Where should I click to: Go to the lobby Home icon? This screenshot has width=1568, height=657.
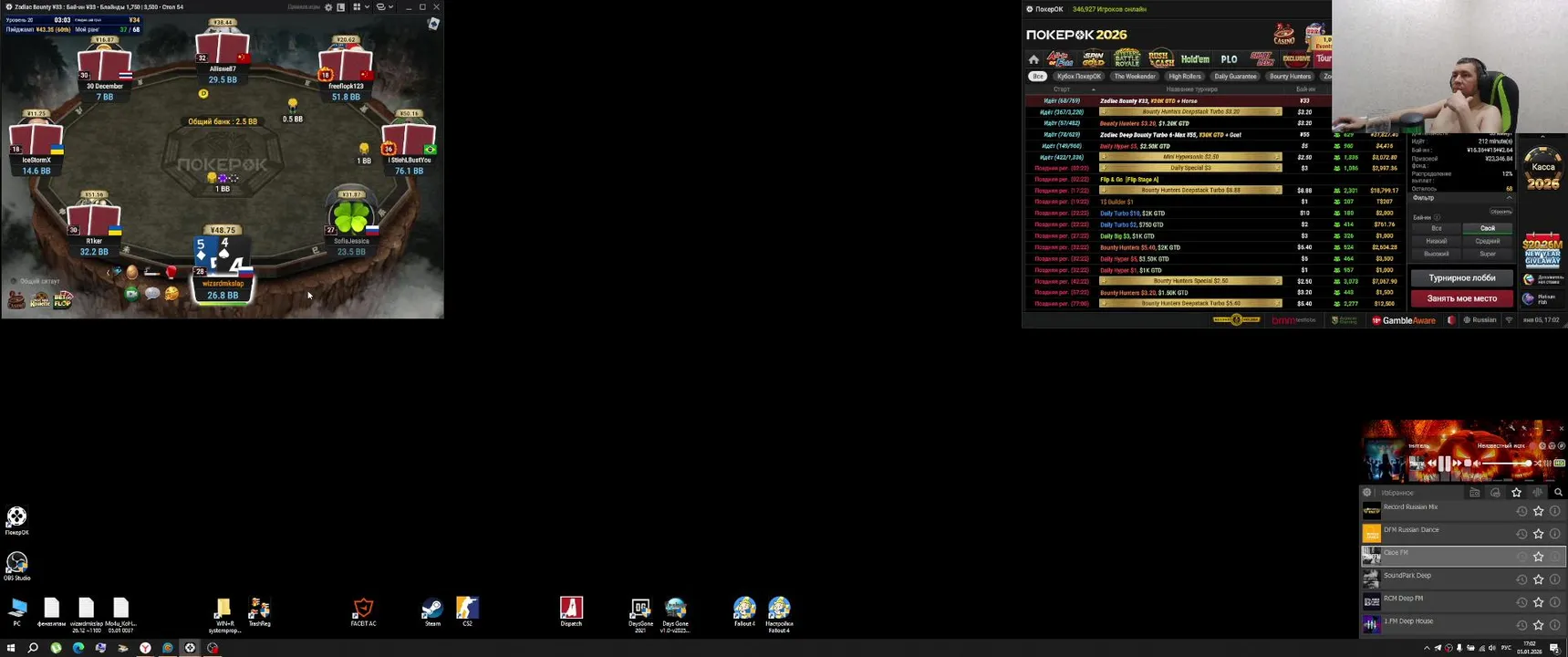[1033, 59]
